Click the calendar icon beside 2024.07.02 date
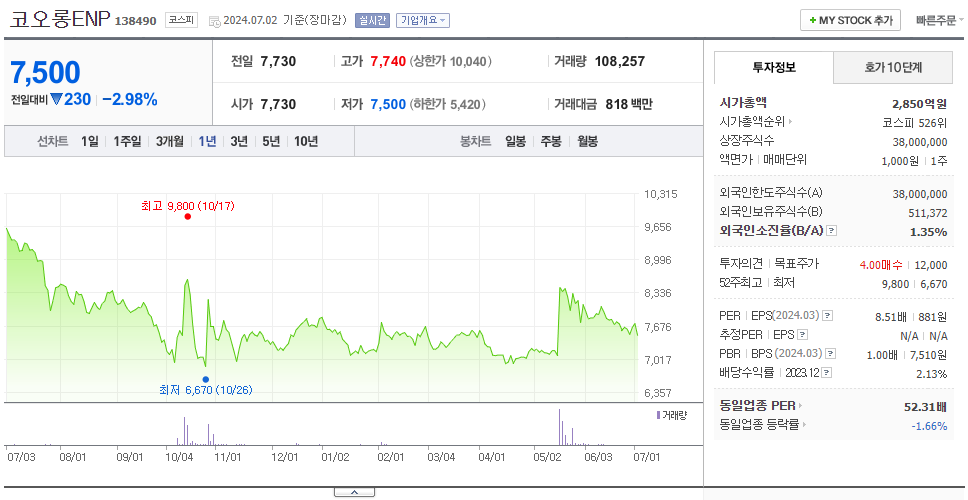 (x=214, y=21)
